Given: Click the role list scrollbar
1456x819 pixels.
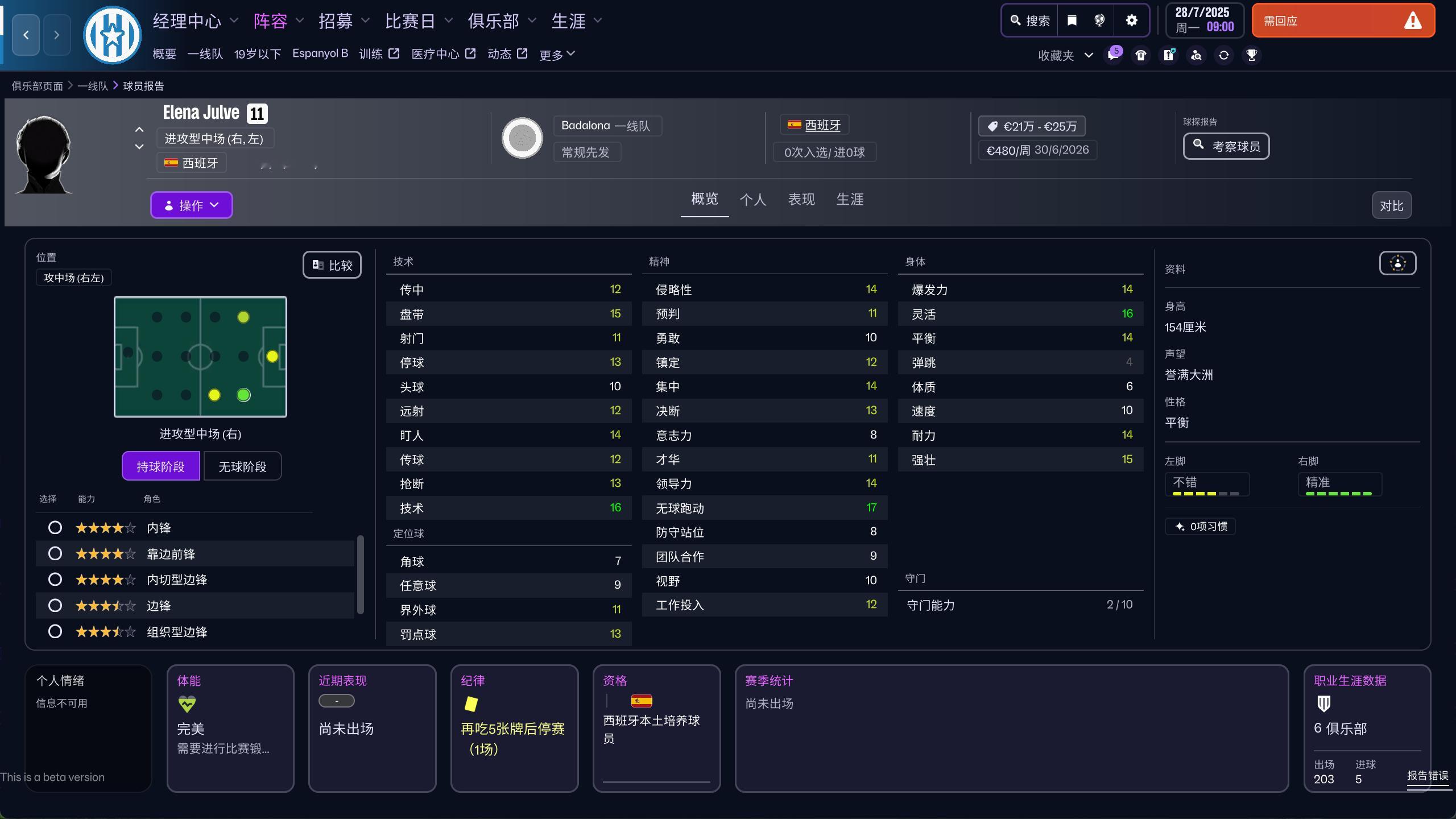Looking at the screenshot, I should coord(360,574).
